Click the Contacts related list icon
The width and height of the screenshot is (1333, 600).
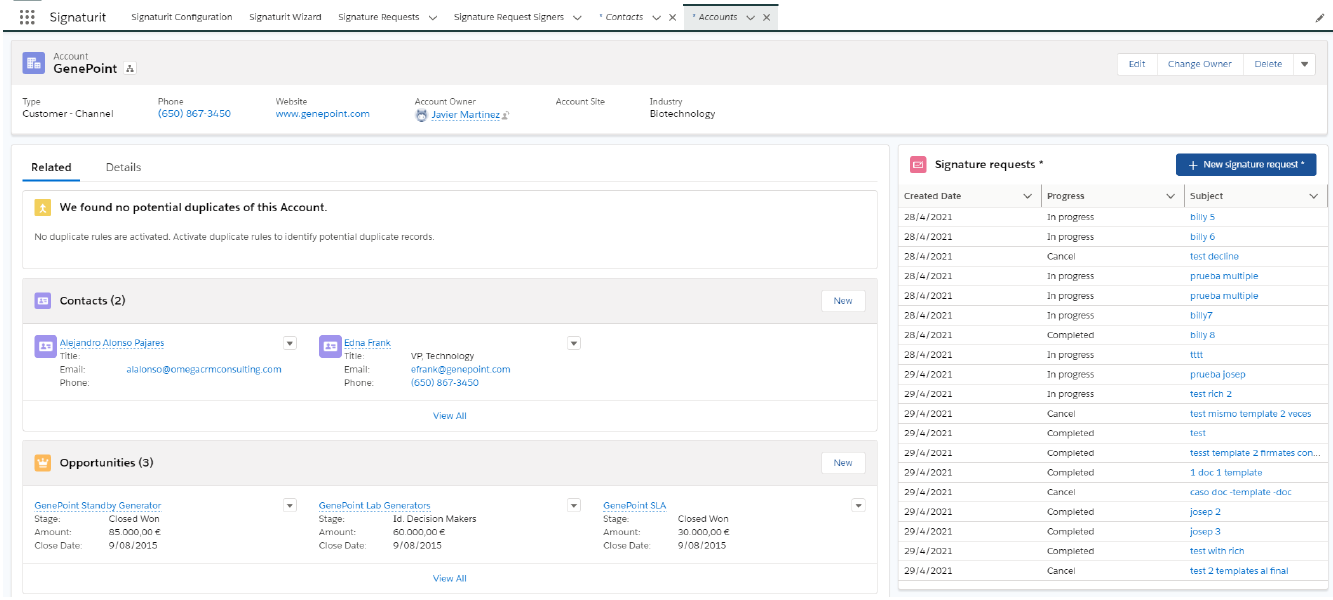point(42,300)
